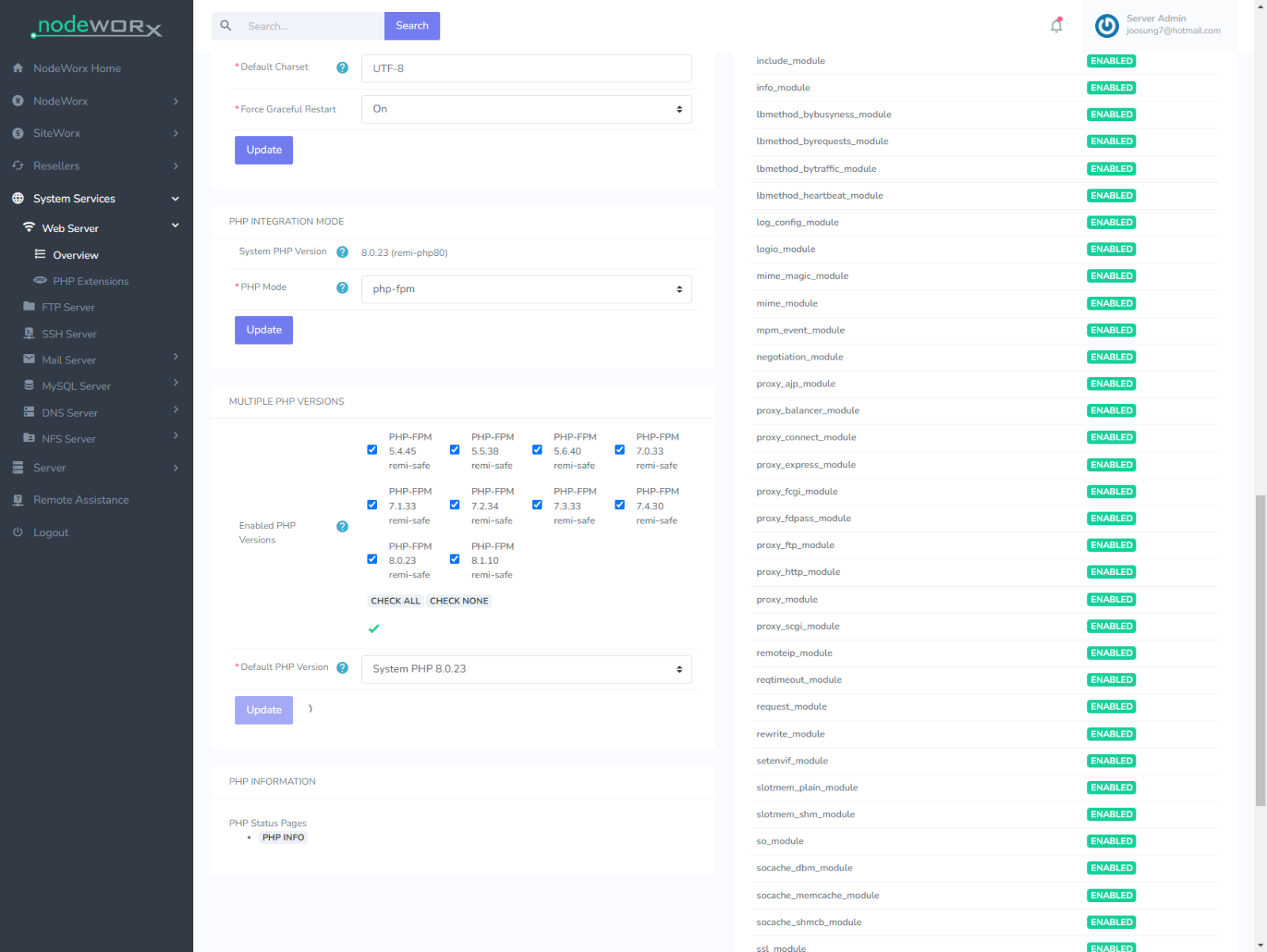The width and height of the screenshot is (1267, 952).
Task: Toggle the PHP-FPM 8.1.10 checkbox
Action: click(455, 559)
